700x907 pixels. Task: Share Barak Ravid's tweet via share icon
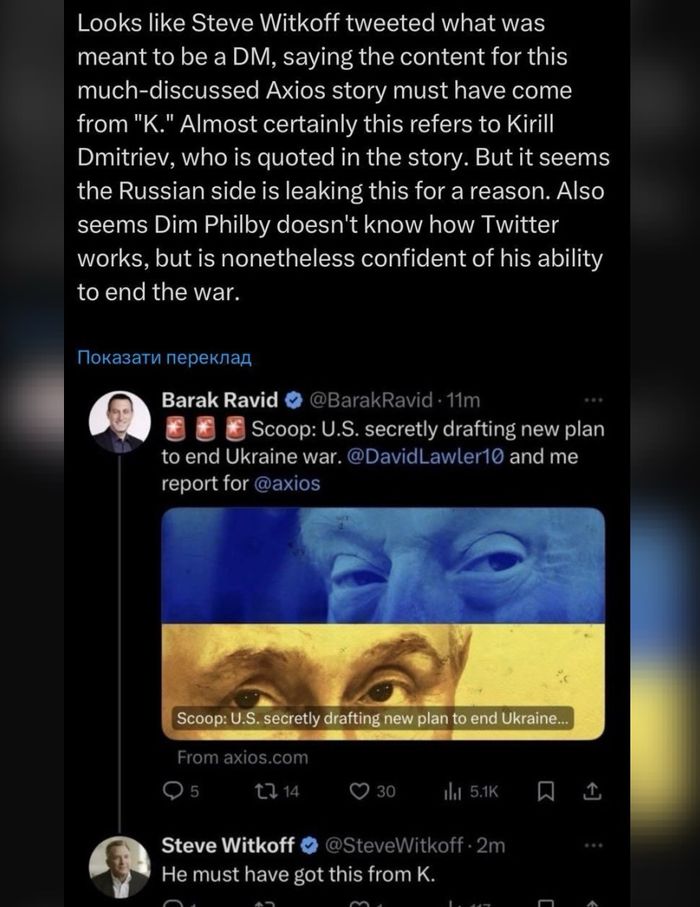pos(592,792)
